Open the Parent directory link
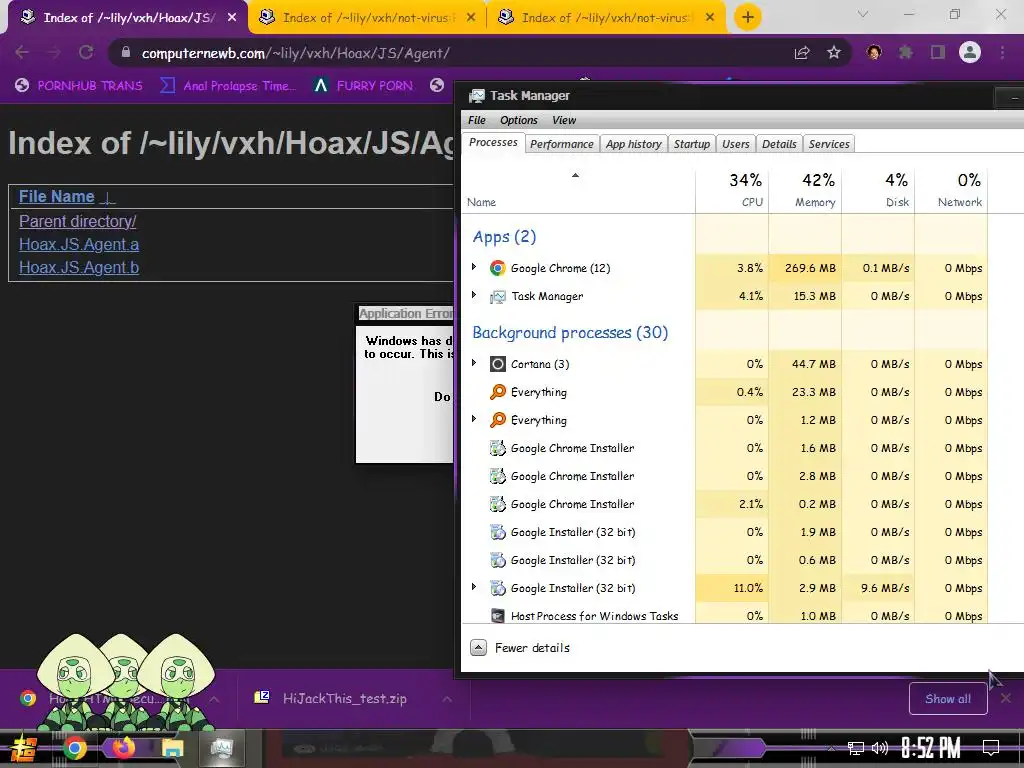Viewport: 1024px width, 768px height. tap(78, 221)
